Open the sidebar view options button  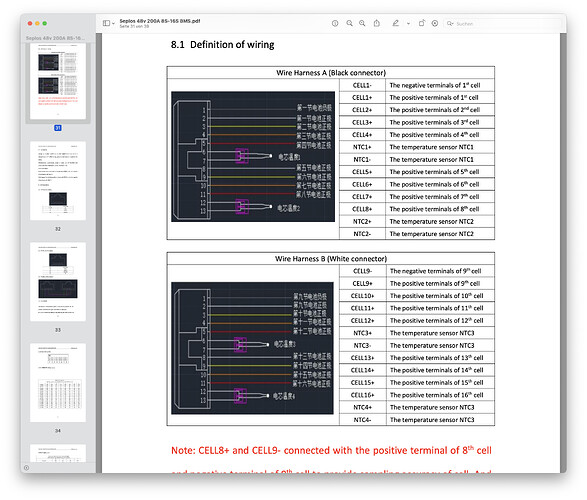point(106,23)
